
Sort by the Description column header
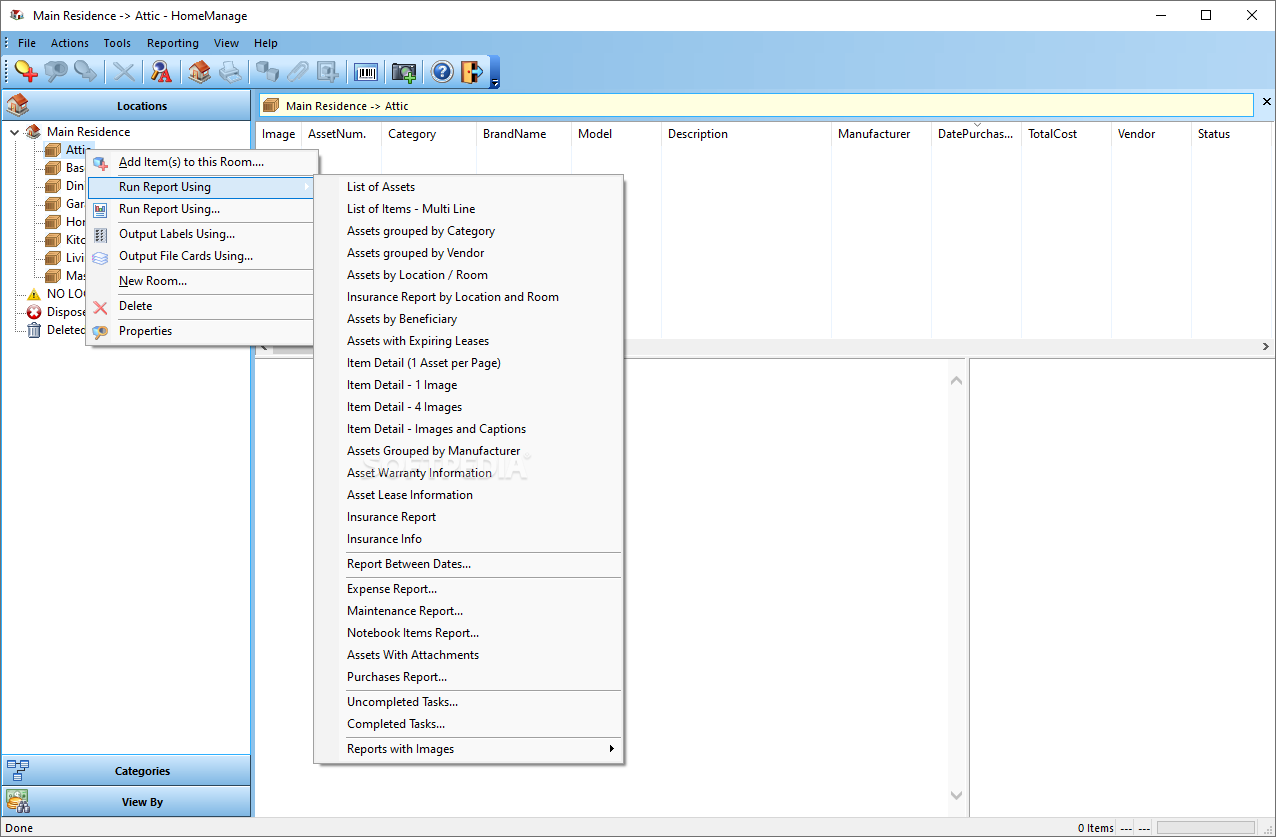[747, 134]
